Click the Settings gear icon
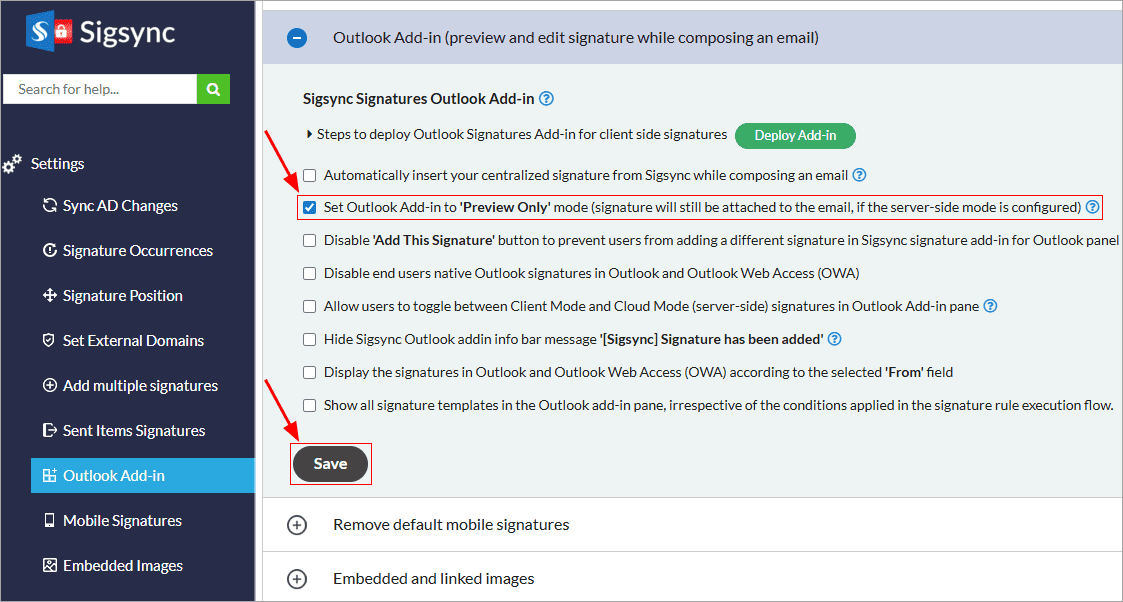Viewport: 1123px width, 602px height. tap(13, 164)
